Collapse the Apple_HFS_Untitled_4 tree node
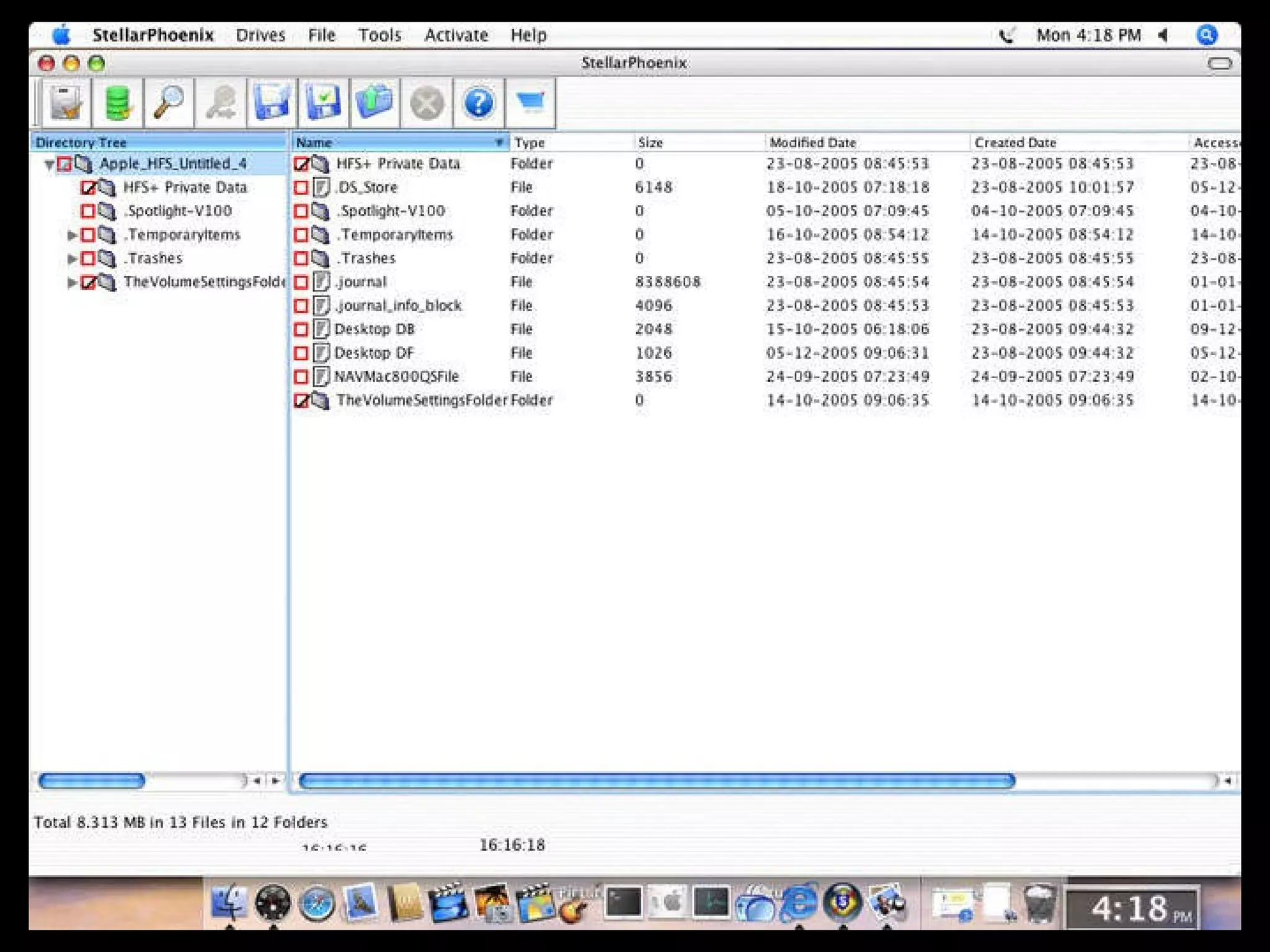The width and height of the screenshot is (1270, 952). [49, 164]
